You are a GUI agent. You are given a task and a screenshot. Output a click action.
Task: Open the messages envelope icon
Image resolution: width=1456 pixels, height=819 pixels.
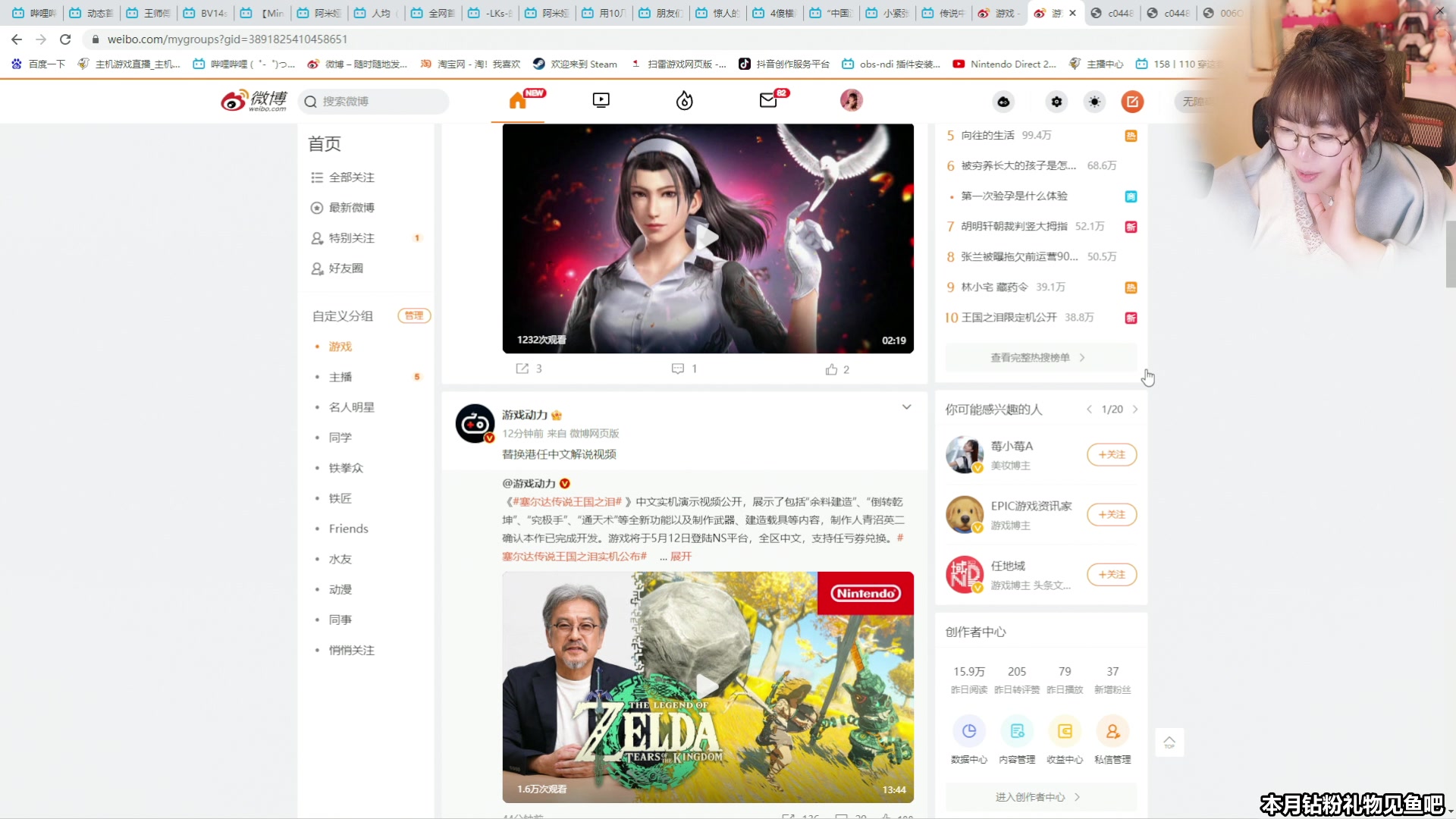[768, 100]
